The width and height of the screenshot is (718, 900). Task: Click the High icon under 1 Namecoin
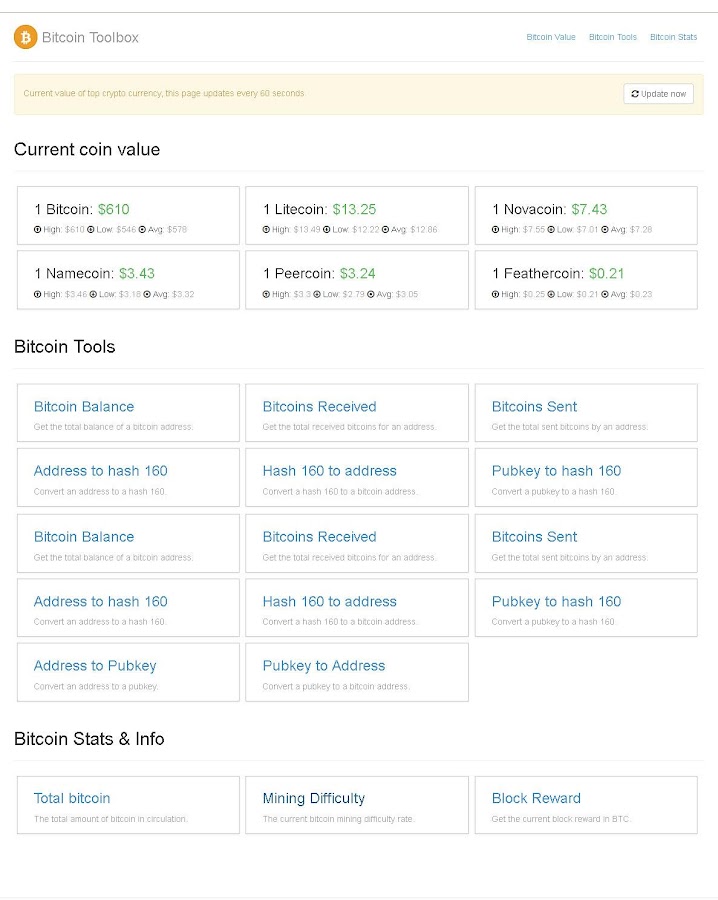[38, 294]
